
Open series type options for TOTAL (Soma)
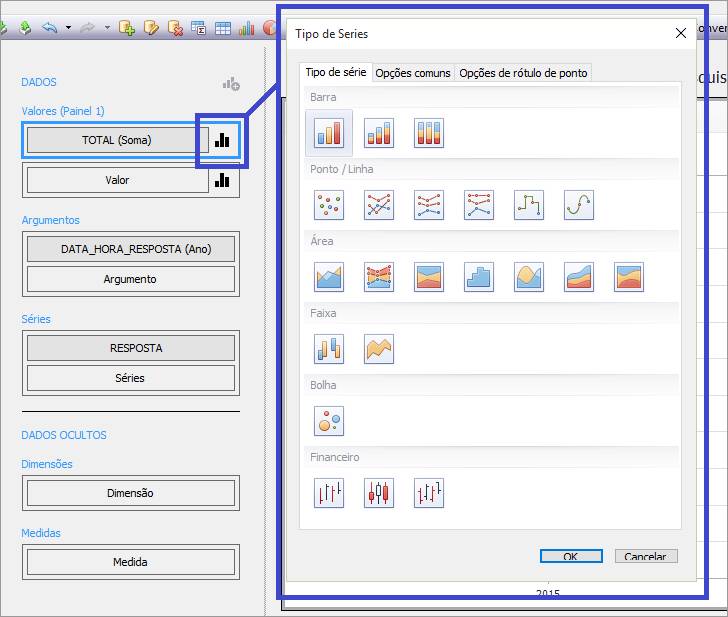pos(222,140)
